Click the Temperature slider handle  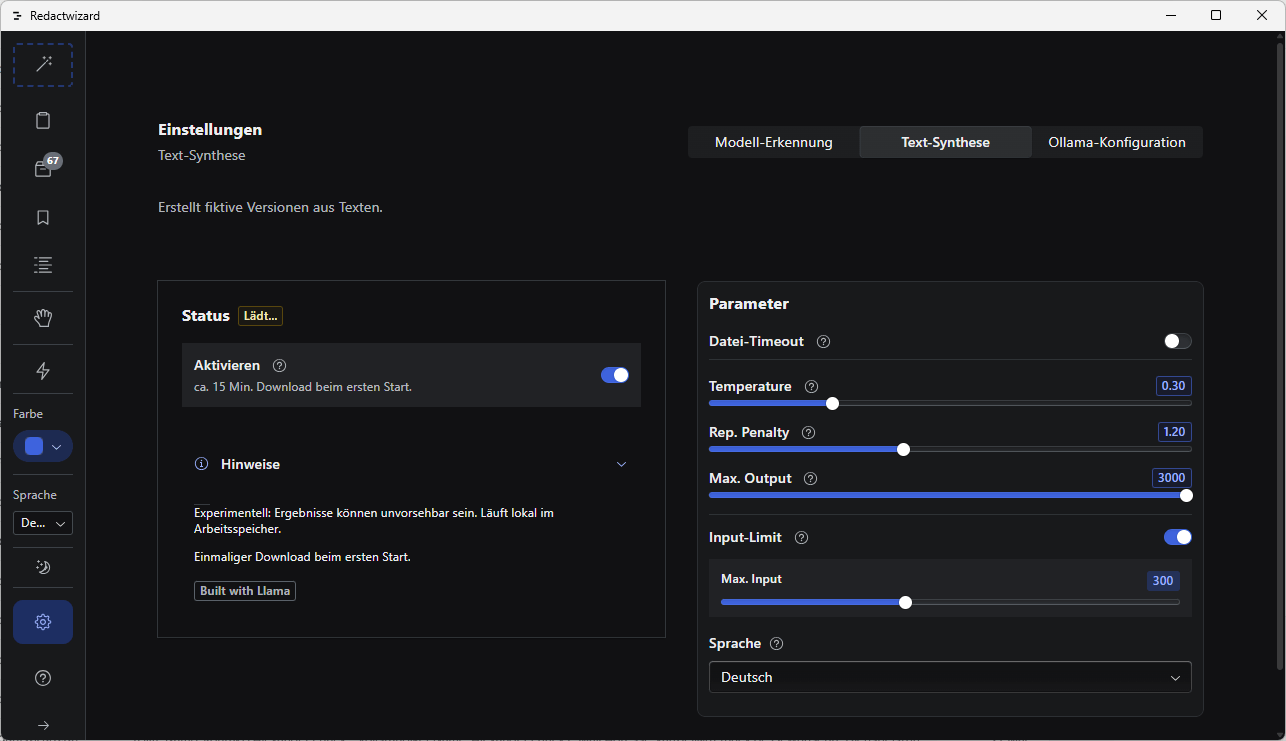tap(833, 404)
